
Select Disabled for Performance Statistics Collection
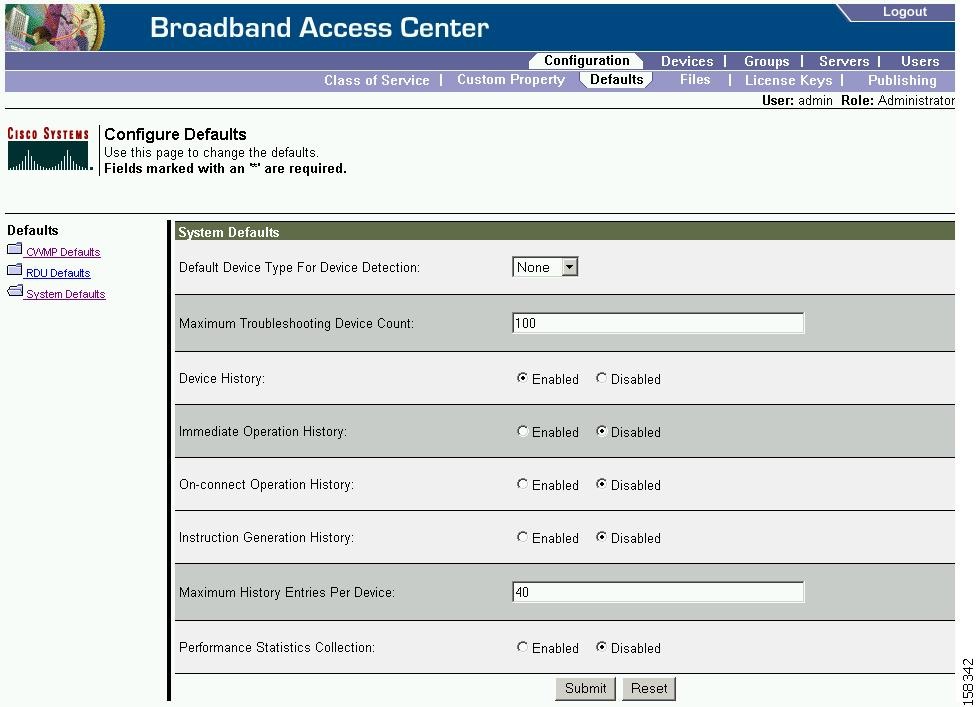point(601,647)
